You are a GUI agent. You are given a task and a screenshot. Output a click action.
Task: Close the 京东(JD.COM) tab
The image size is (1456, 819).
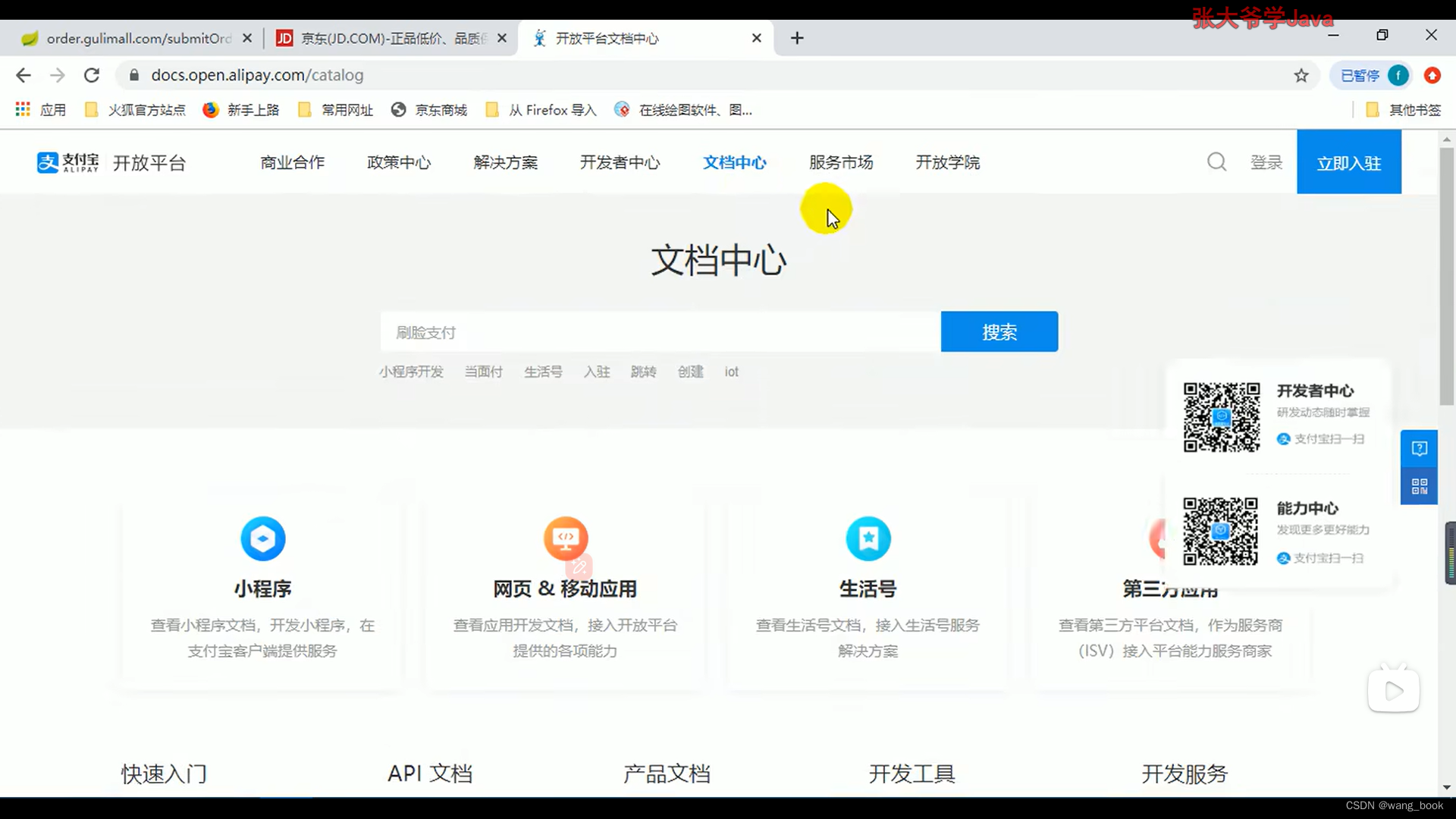pyautogui.click(x=502, y=38)
